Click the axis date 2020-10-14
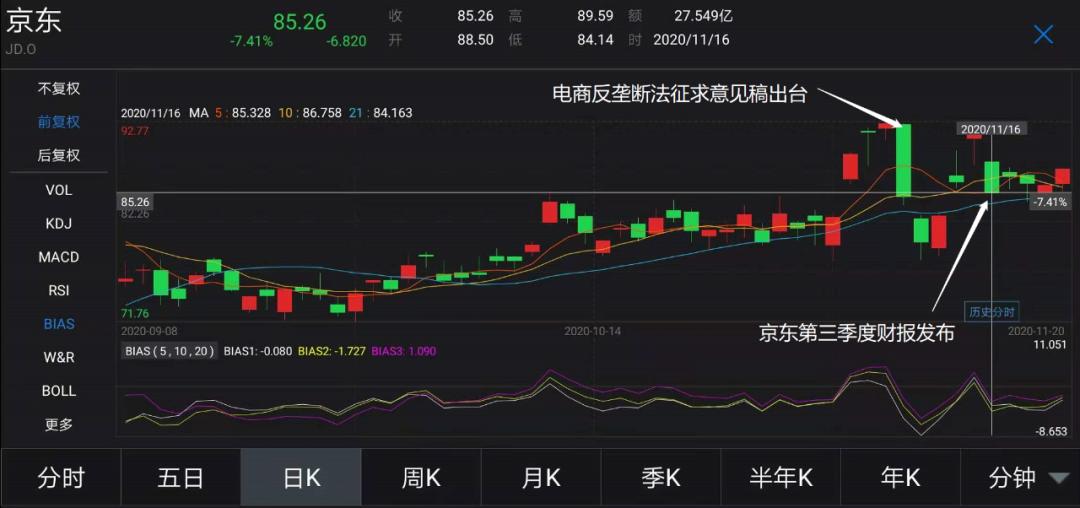Viewport: 1080px width, 508px height. tap(592, 330)
